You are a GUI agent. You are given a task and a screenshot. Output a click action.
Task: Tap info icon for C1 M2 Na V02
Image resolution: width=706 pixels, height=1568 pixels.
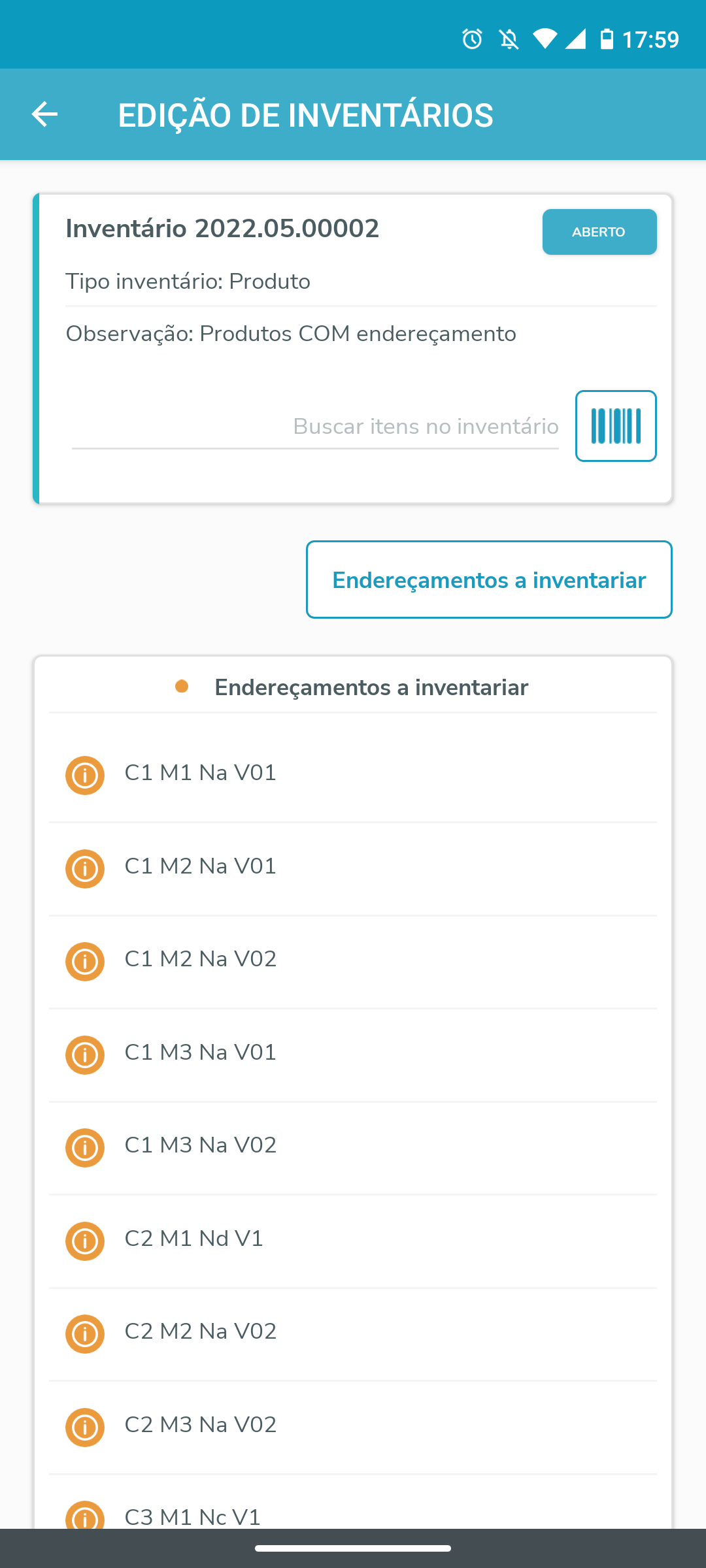pos(85,962)
